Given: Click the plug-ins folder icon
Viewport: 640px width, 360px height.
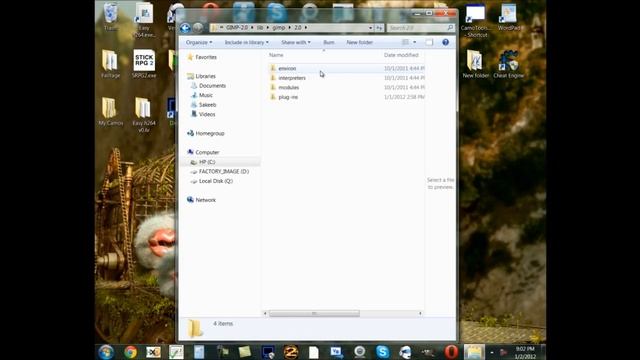Looking at the screenshot, I should pos(273,97).
